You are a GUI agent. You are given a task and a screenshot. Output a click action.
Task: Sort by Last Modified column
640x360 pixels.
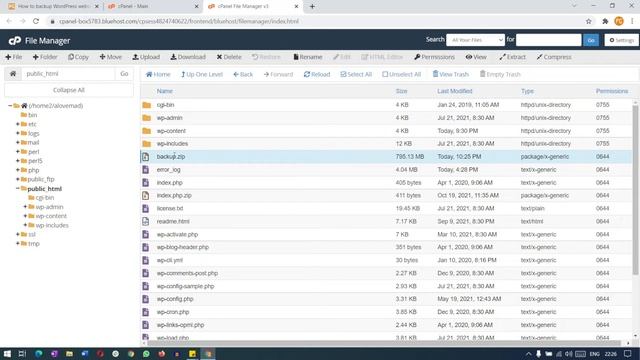(x=455, y=91)
